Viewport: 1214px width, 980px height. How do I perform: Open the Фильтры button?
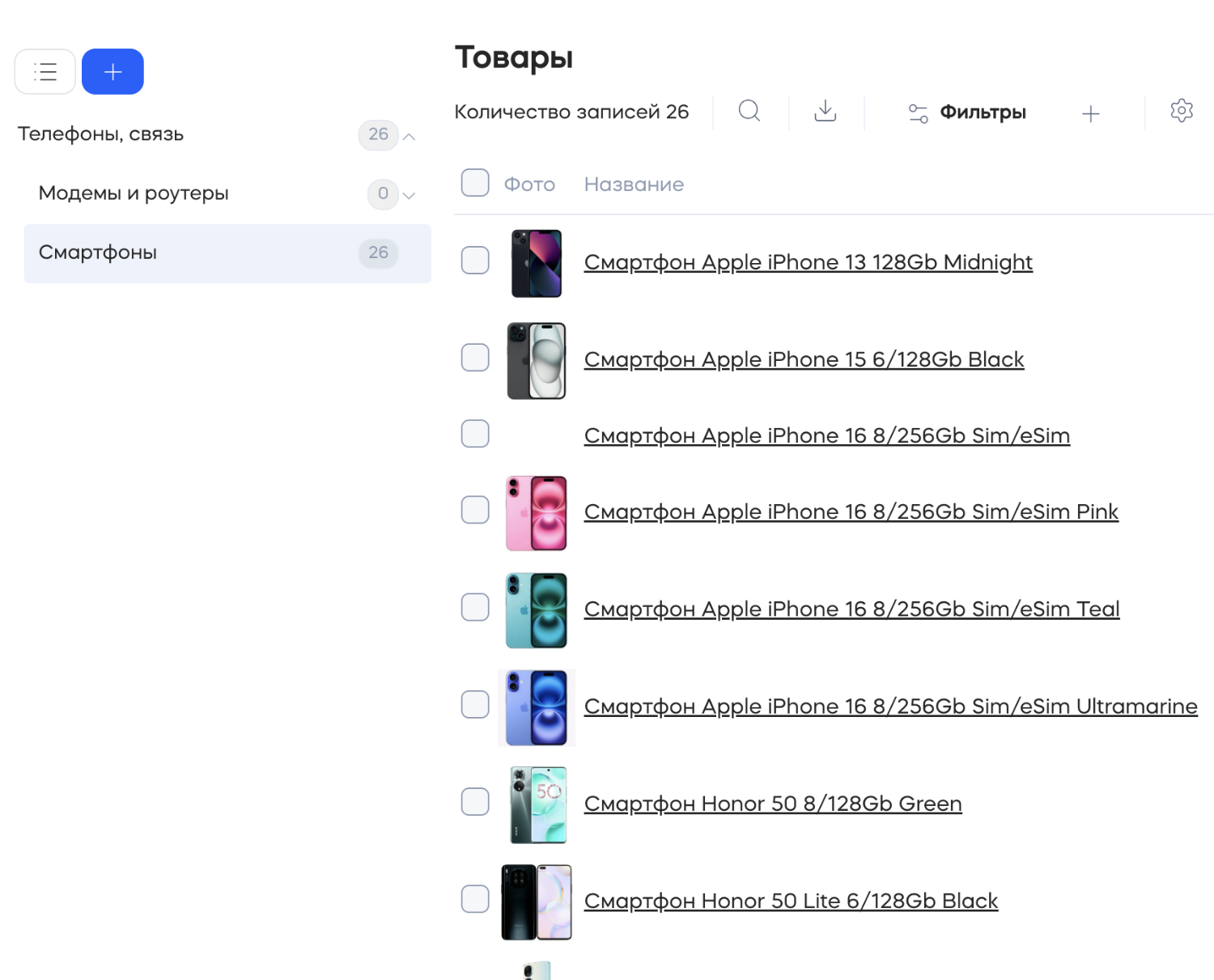[x=967, y=113]
